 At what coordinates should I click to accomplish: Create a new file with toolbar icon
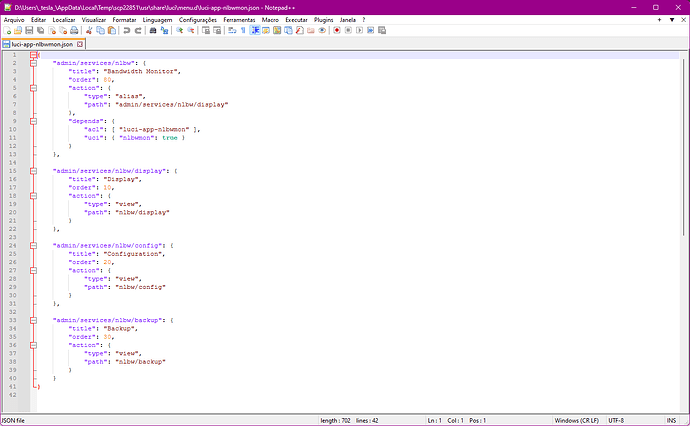coord(7,30)
